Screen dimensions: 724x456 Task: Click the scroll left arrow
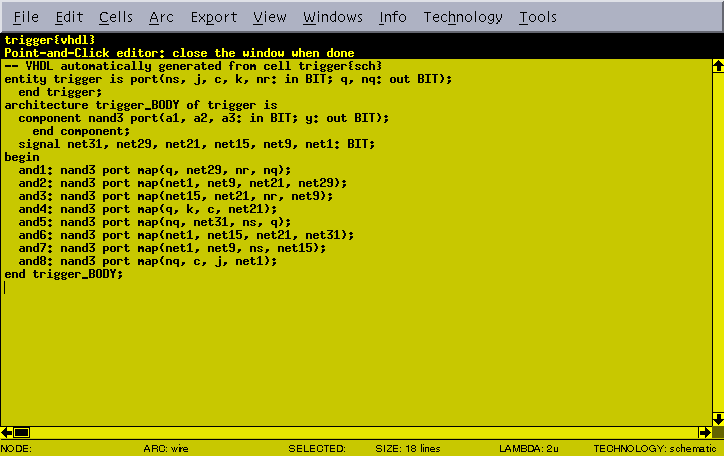(x=7, y=432)
